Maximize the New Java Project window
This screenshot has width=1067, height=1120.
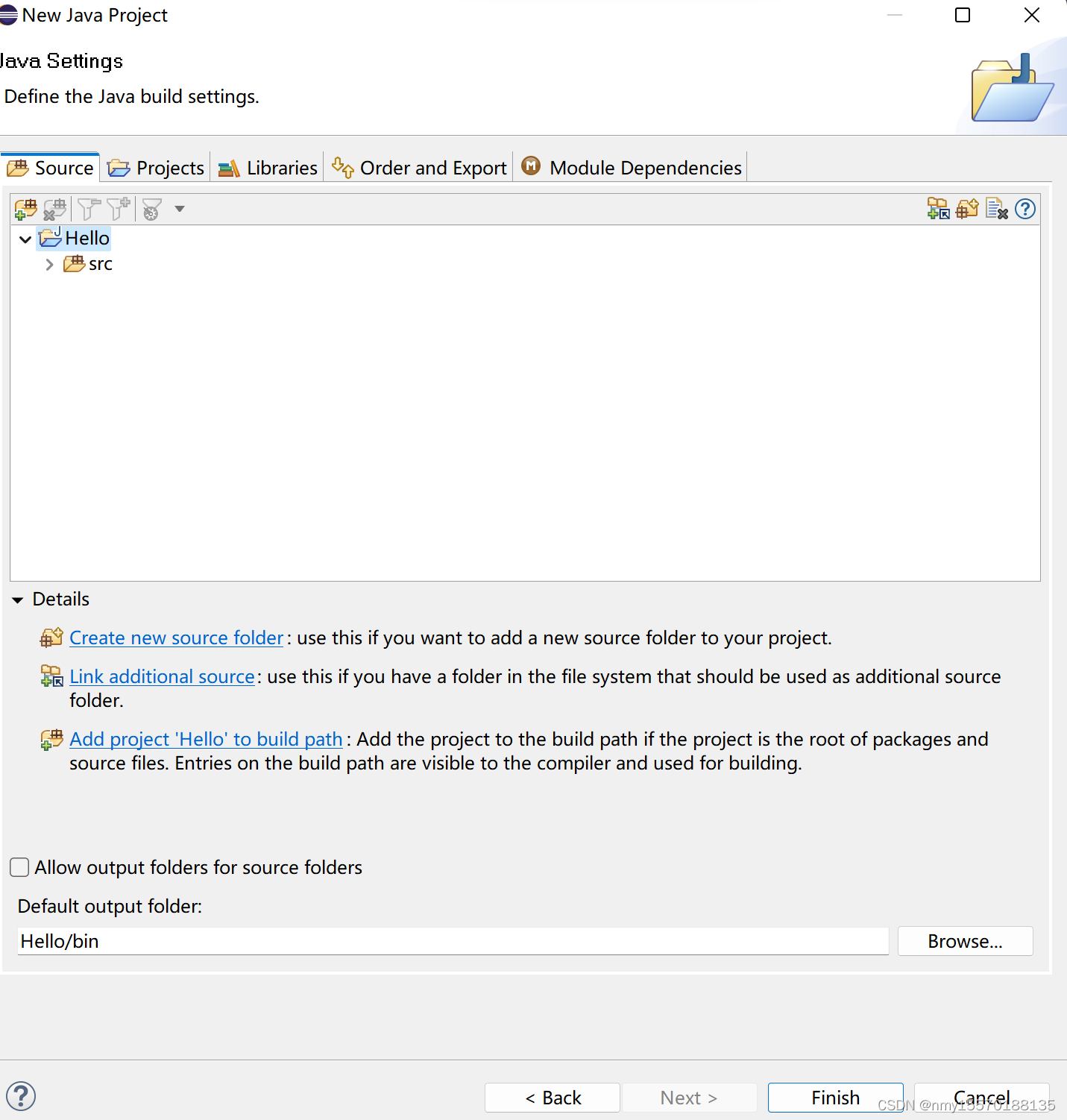pos(963,15)
